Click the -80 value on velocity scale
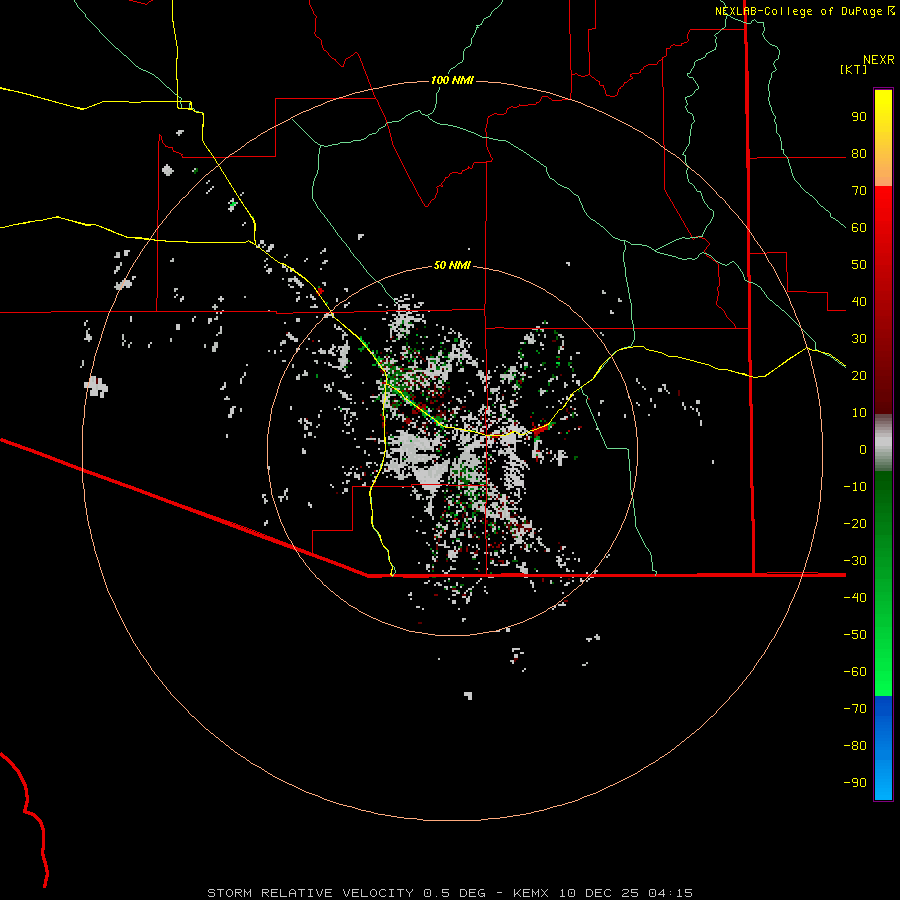The height and width of the screenshot is (900, 900). point(855,746)
